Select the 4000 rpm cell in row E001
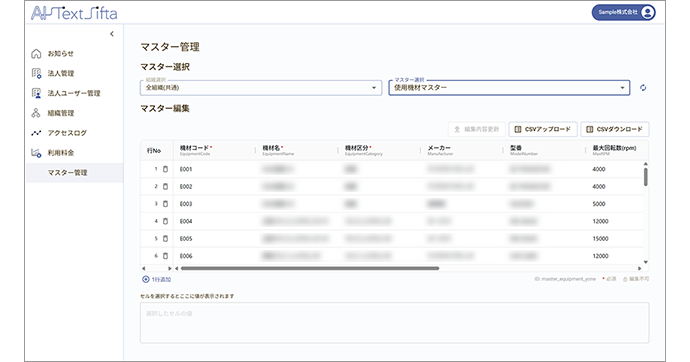Image resolution: width=690 pixels, height=362 pixels. point(614,169)
